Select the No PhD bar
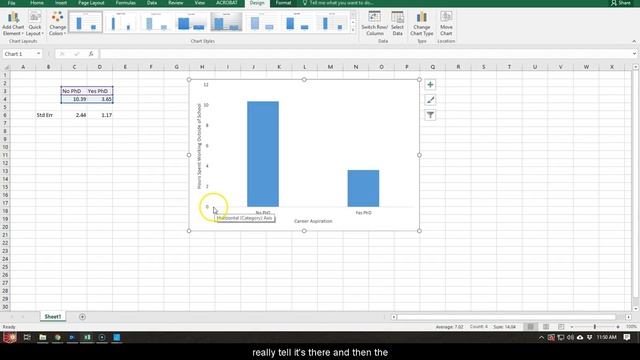Screen dimensions: 640x360 263,154
